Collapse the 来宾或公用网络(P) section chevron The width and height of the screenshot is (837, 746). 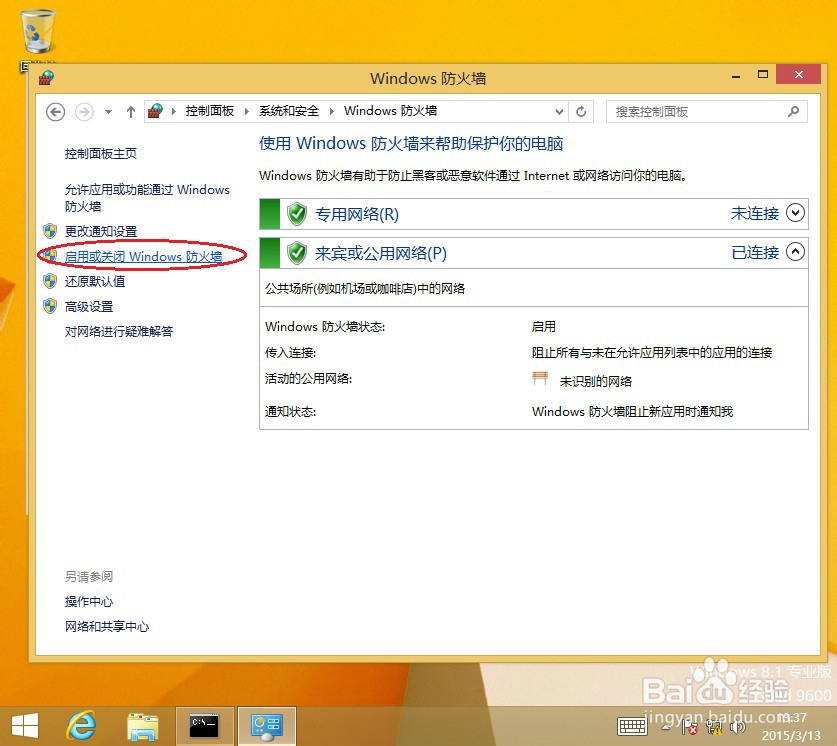click(795, 252)
